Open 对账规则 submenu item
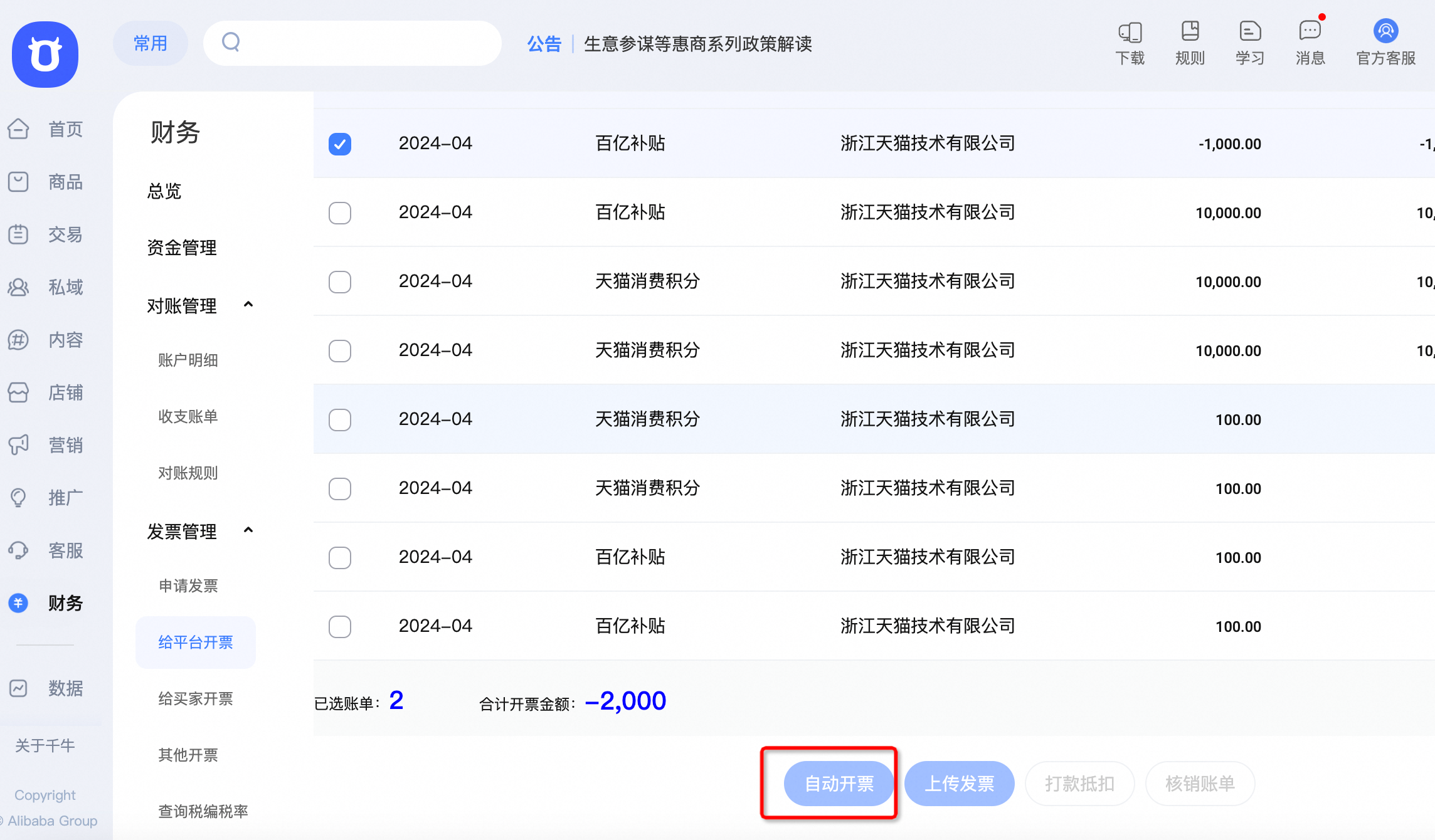 click(x=188, y=473)
